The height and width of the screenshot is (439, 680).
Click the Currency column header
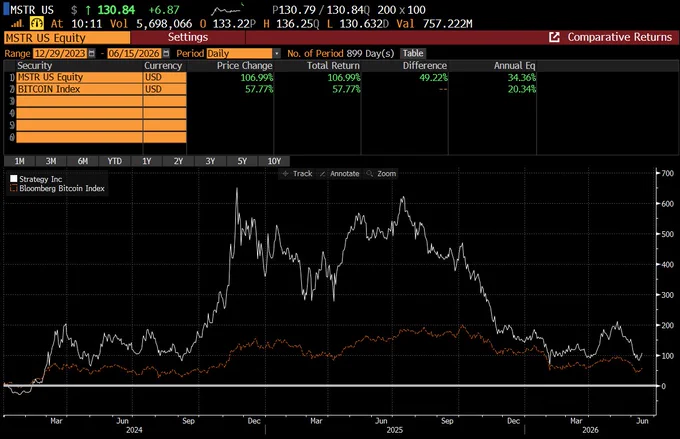click(163, 66)
